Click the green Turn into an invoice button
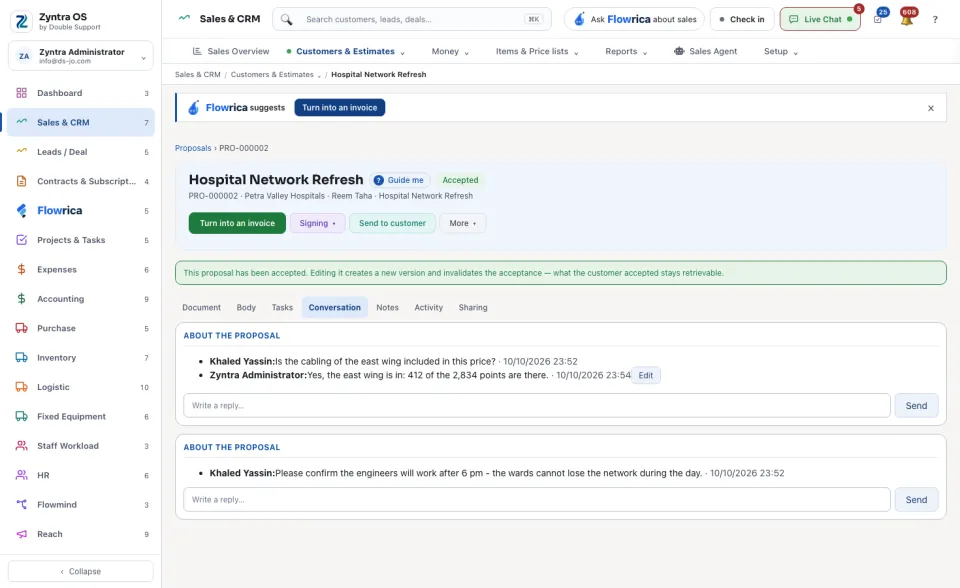This screenshot has height=588, width=960. pyautogui.click(x=237, y=223)
